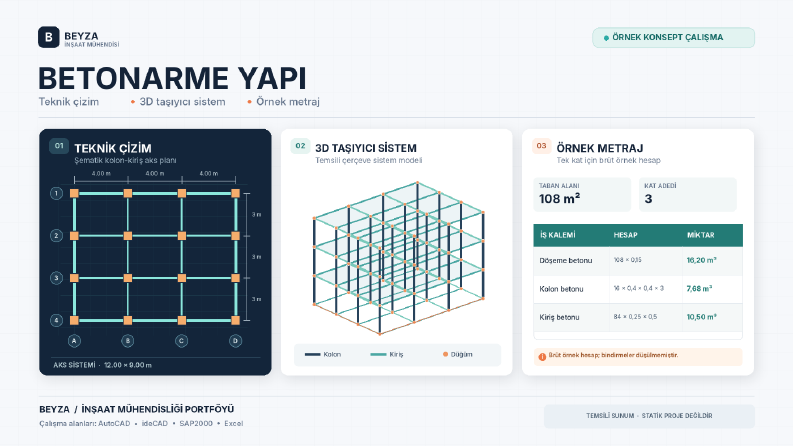Click the Brüt örnek hesap warning note
The height and width of the screenshot is (446, 793).
click(638, 356)
